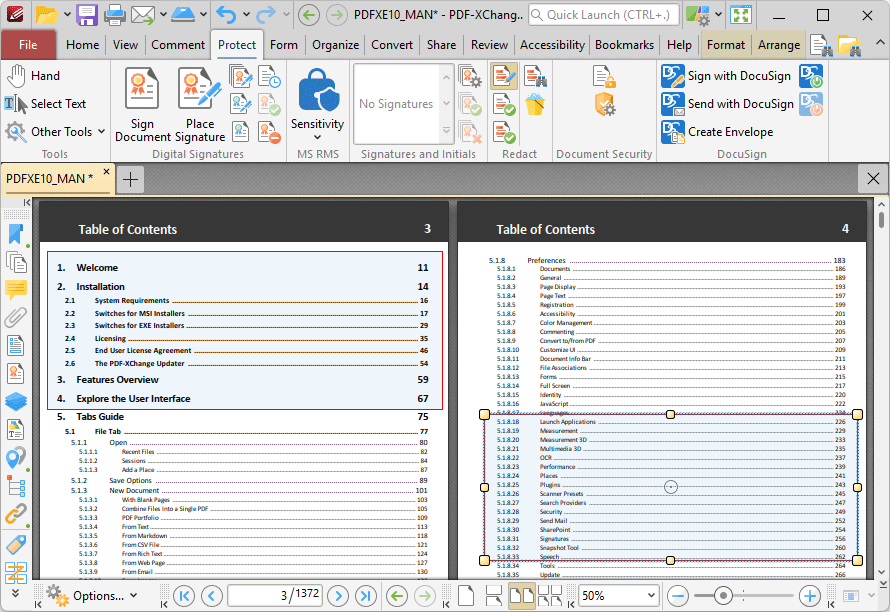Toggle continuous page layout

[494, 596]
